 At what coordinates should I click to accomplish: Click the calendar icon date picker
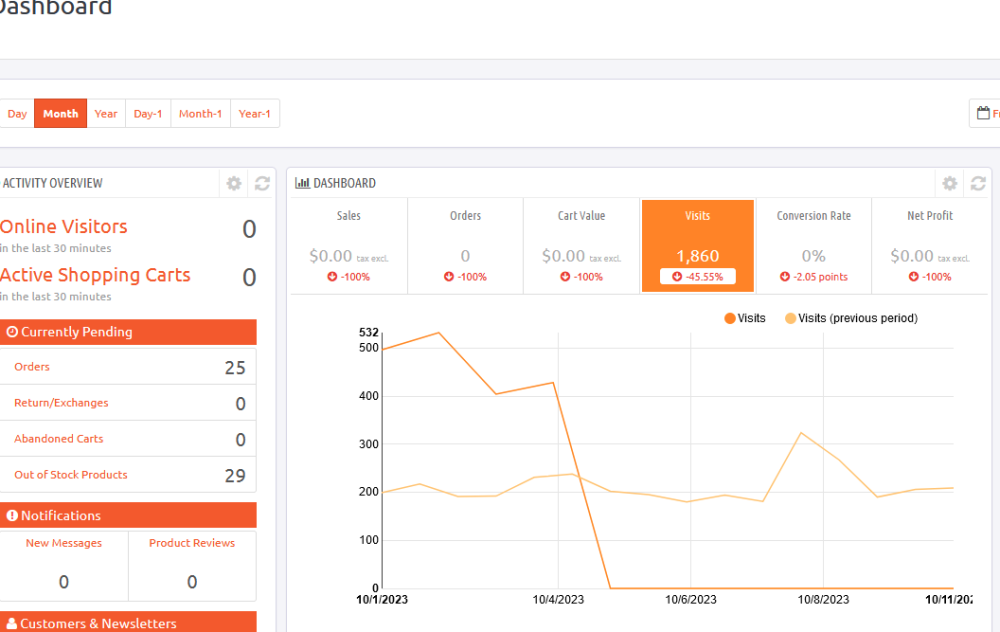[984, 113]
